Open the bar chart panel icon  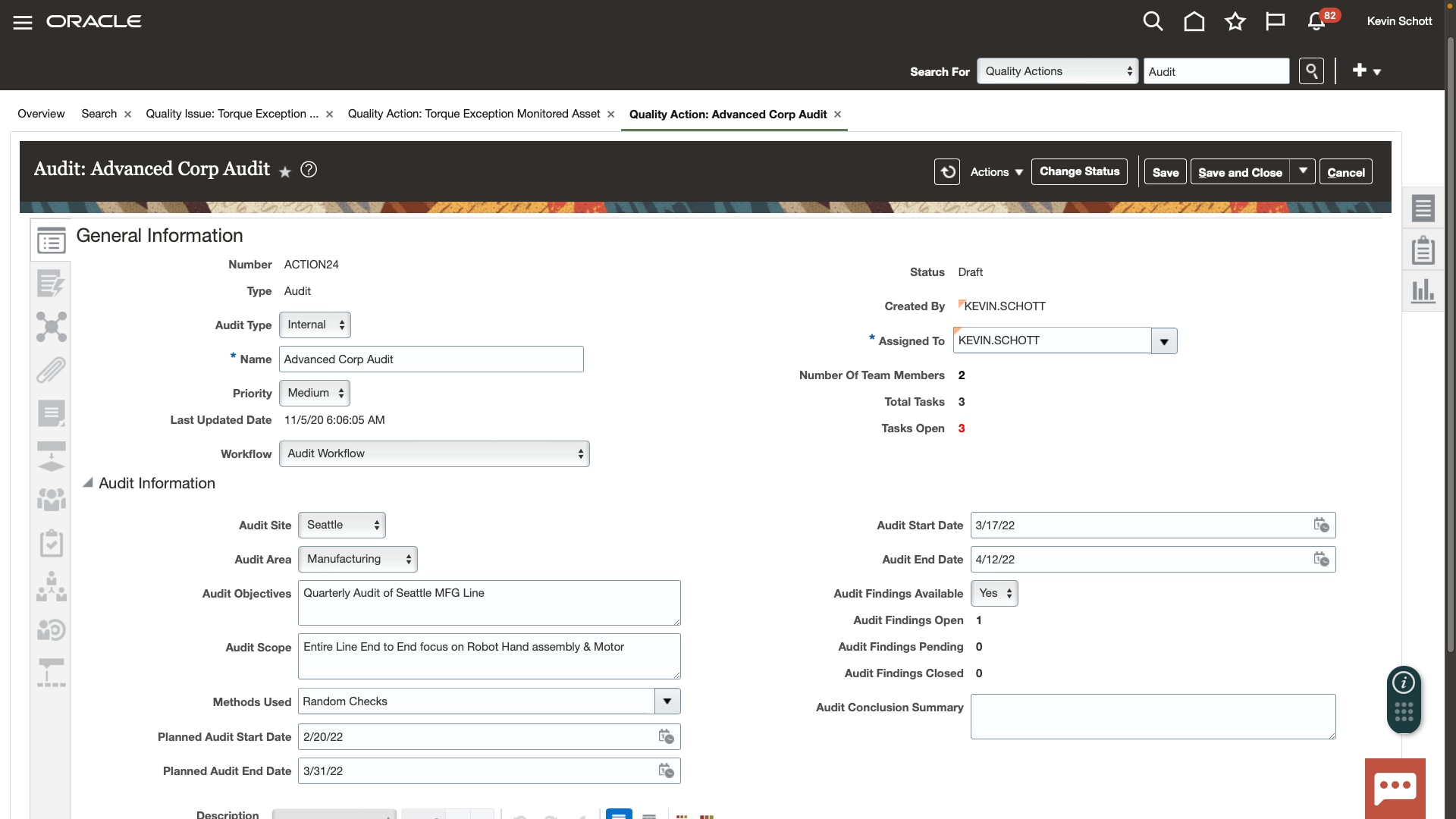click(x=1423, y=290)
